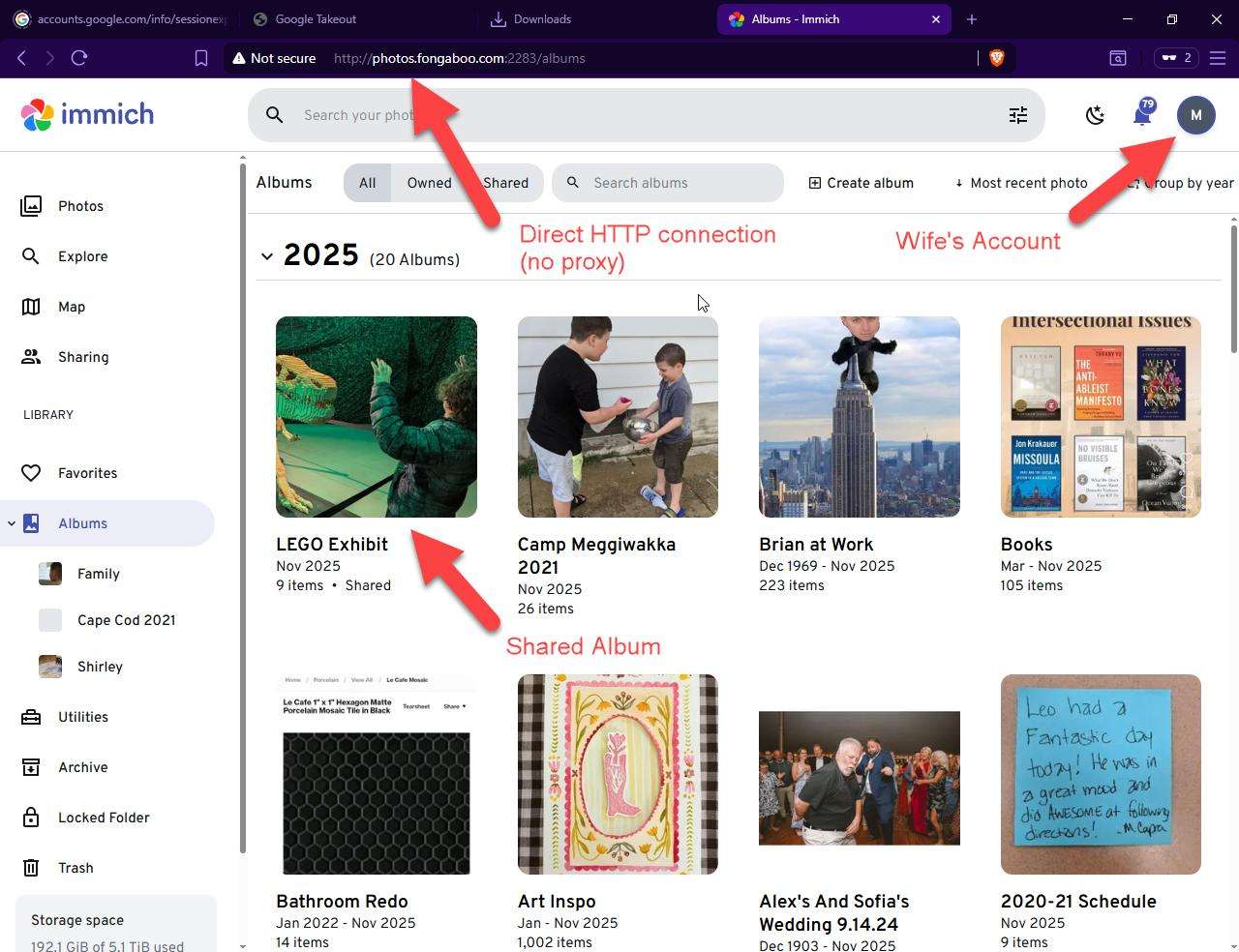
Task: Open Cape Cod 2021 sidebar album
Action: (125, 620)
